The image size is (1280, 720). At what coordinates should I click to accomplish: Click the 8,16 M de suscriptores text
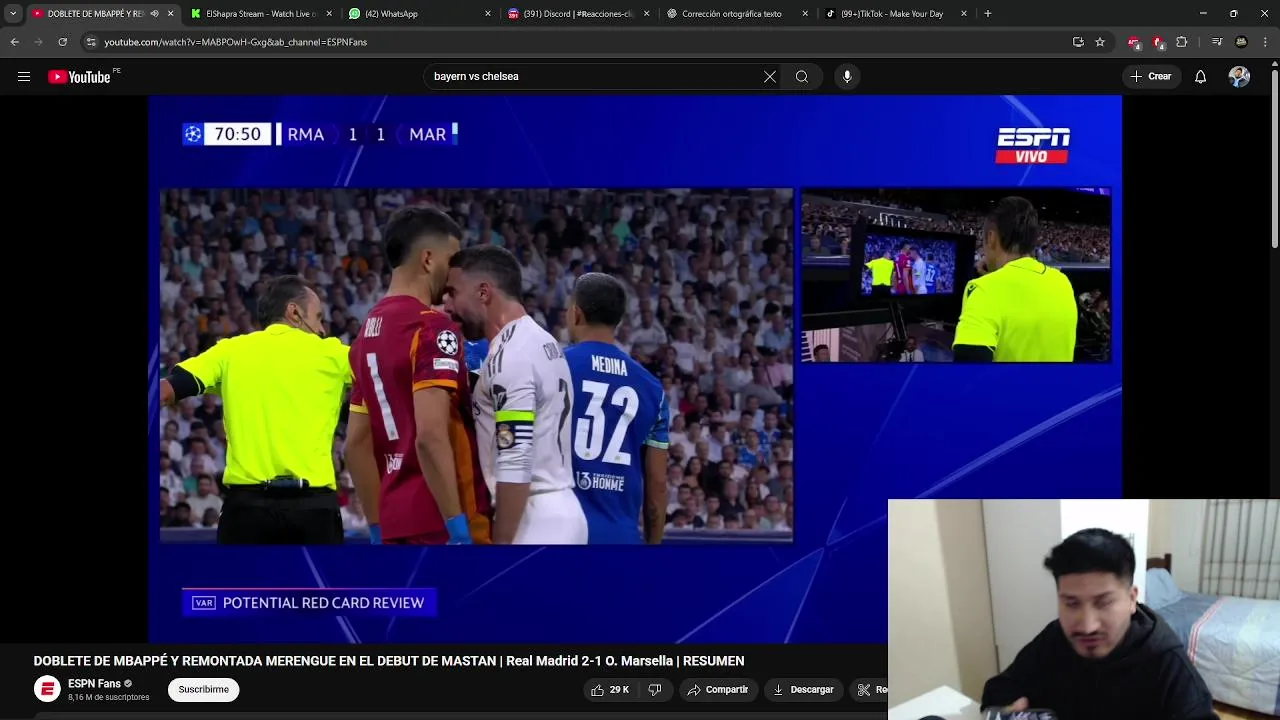pos(108,698)
